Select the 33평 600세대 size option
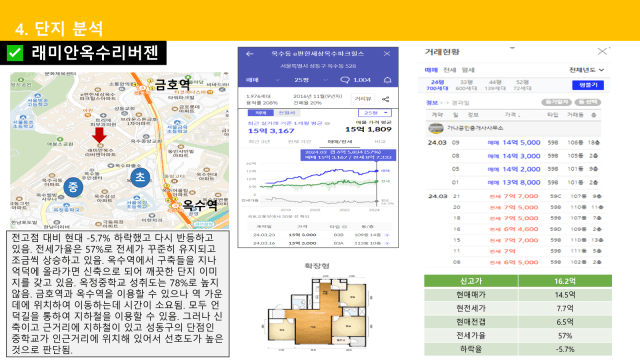Screen dimensions: 640x360 coord(466,85)
